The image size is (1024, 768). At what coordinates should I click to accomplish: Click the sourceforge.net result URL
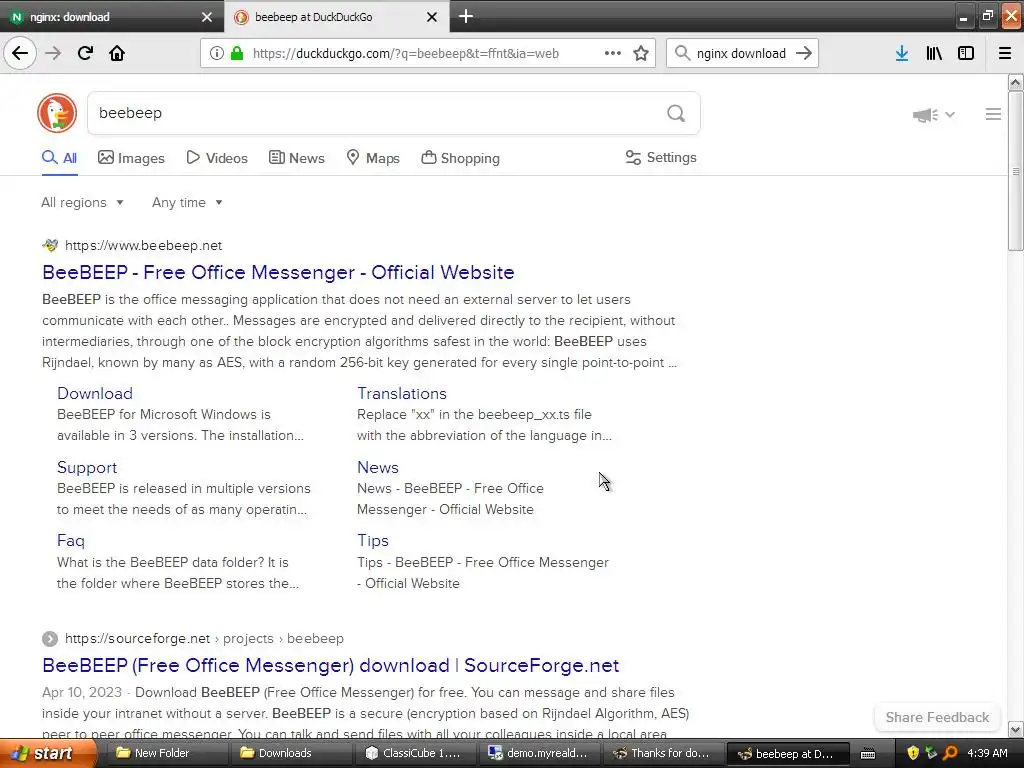point(204,639)
